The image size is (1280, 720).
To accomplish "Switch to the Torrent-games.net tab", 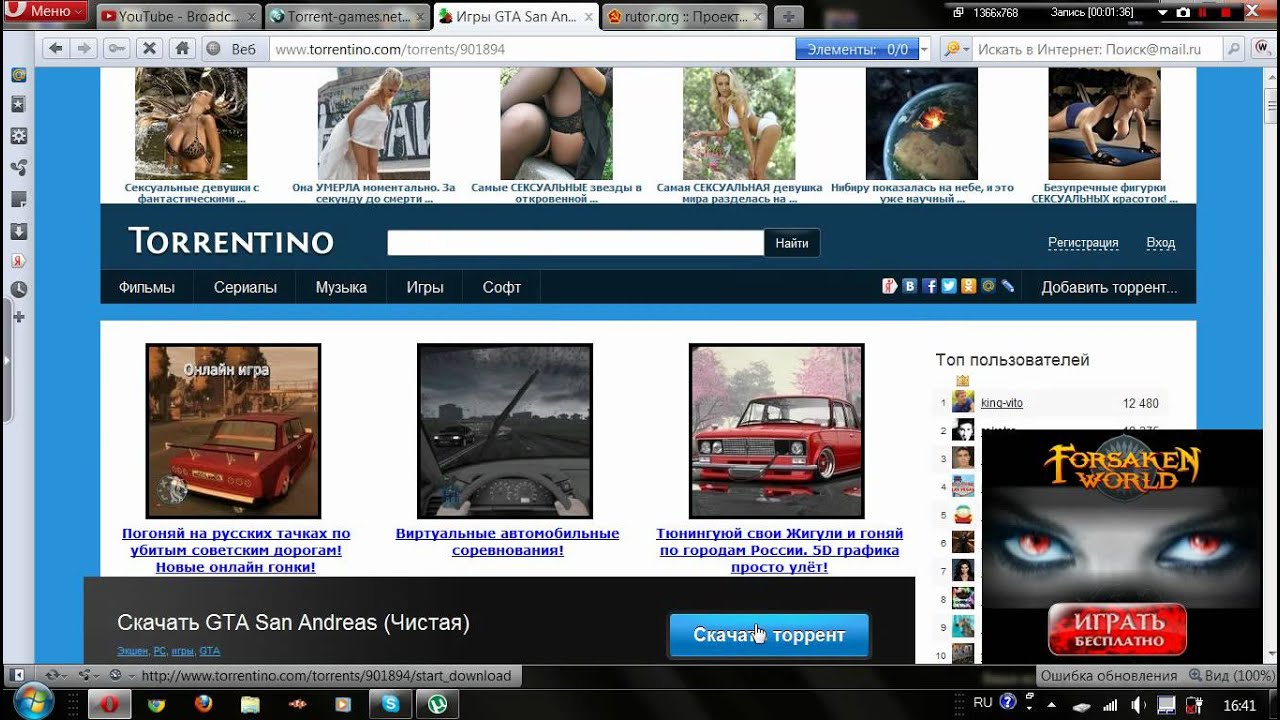I will coord(349,16).
